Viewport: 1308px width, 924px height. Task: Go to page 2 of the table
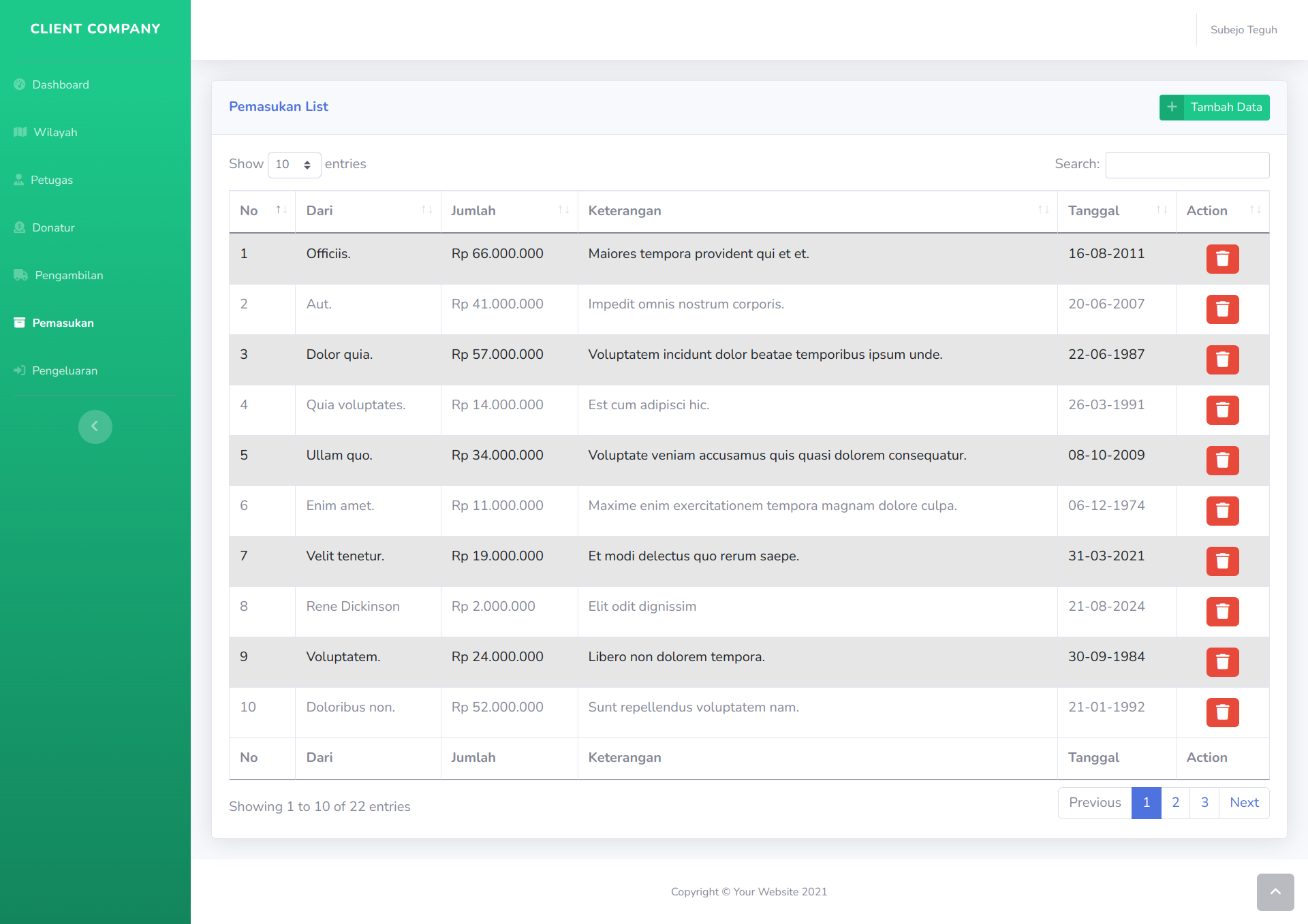1175,803
